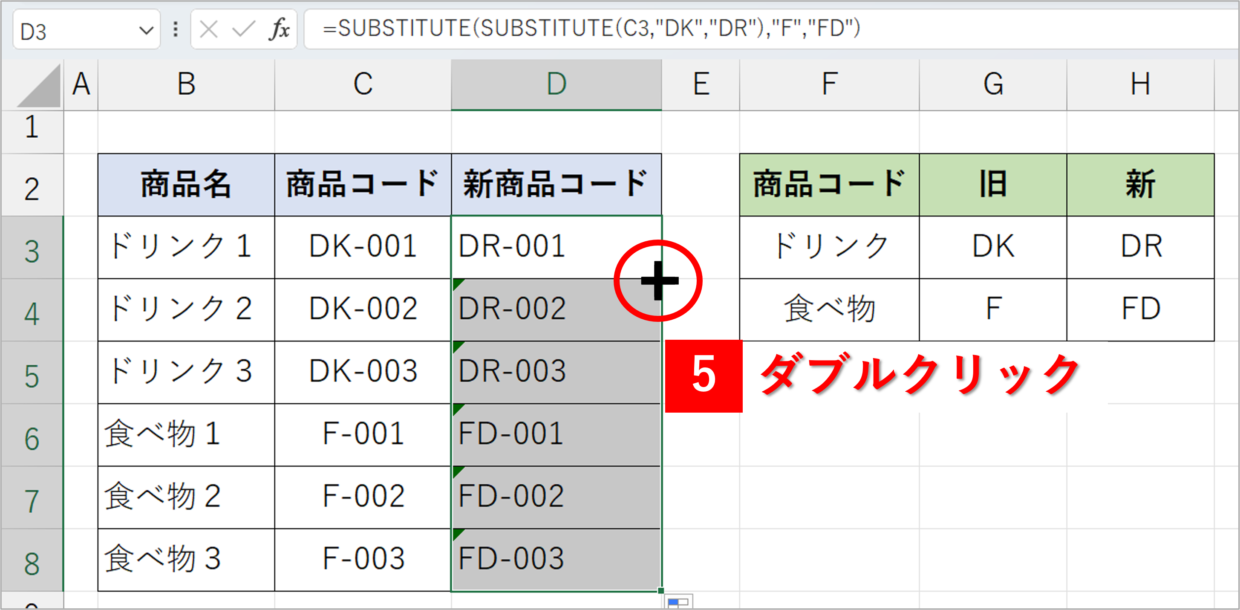
Task: Select column E header
Action: 700,86
